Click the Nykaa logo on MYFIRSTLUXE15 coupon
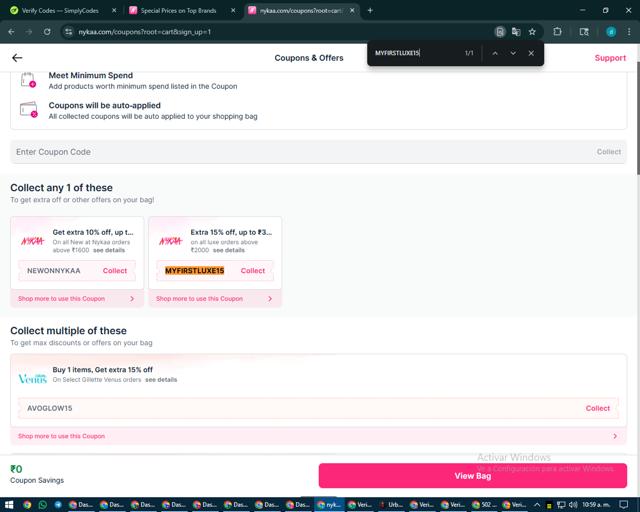640x512 pixels. click(x=171, y=241)
